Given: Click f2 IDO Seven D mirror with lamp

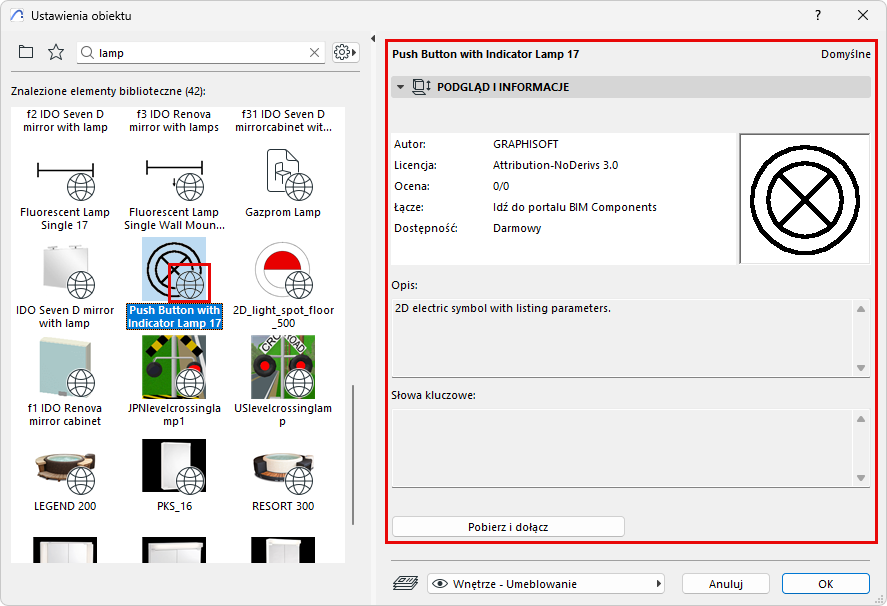Looking at the screenshot, I should [65, 121].
